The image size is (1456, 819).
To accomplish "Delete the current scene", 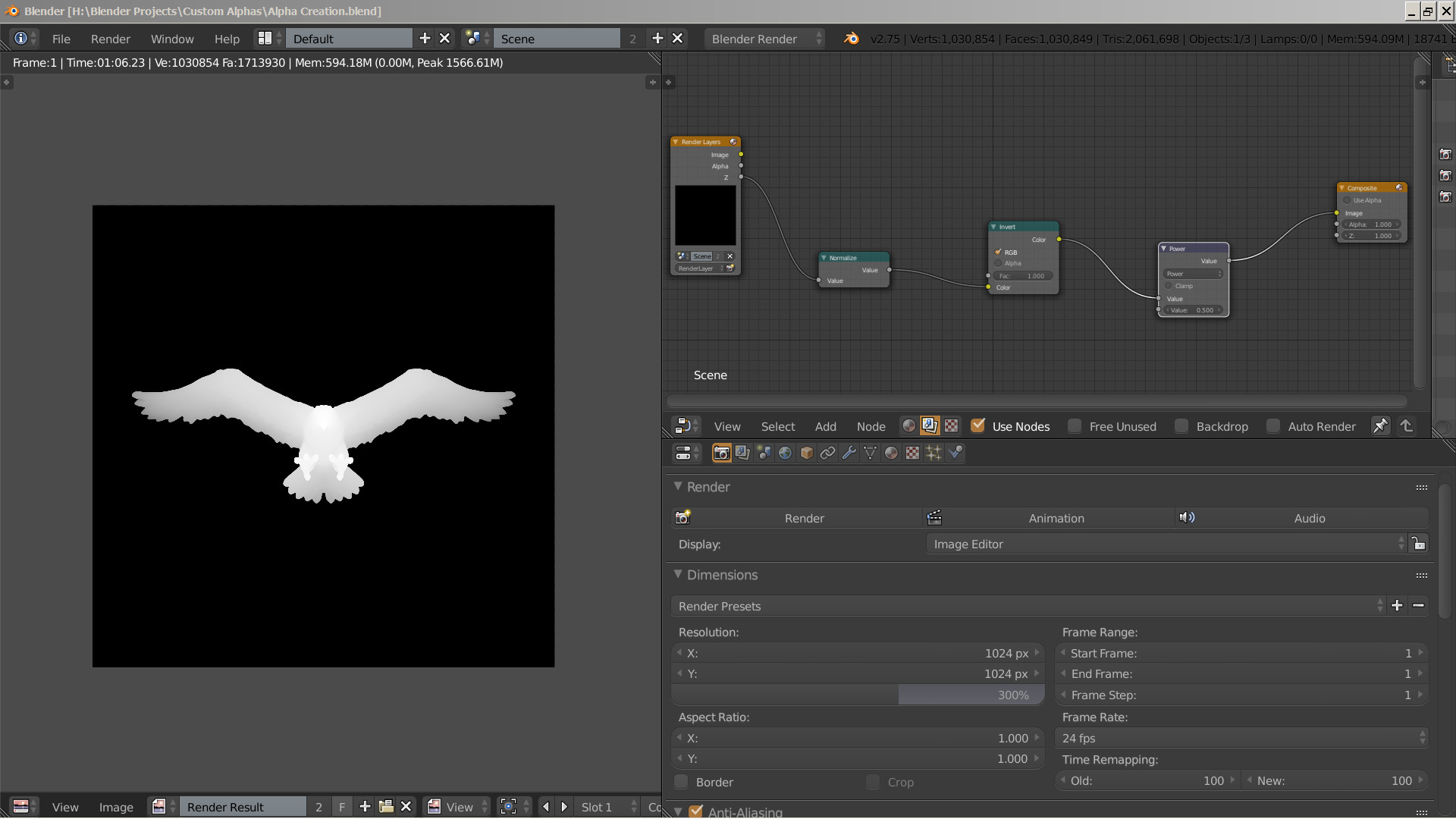I will coord(678,39).
